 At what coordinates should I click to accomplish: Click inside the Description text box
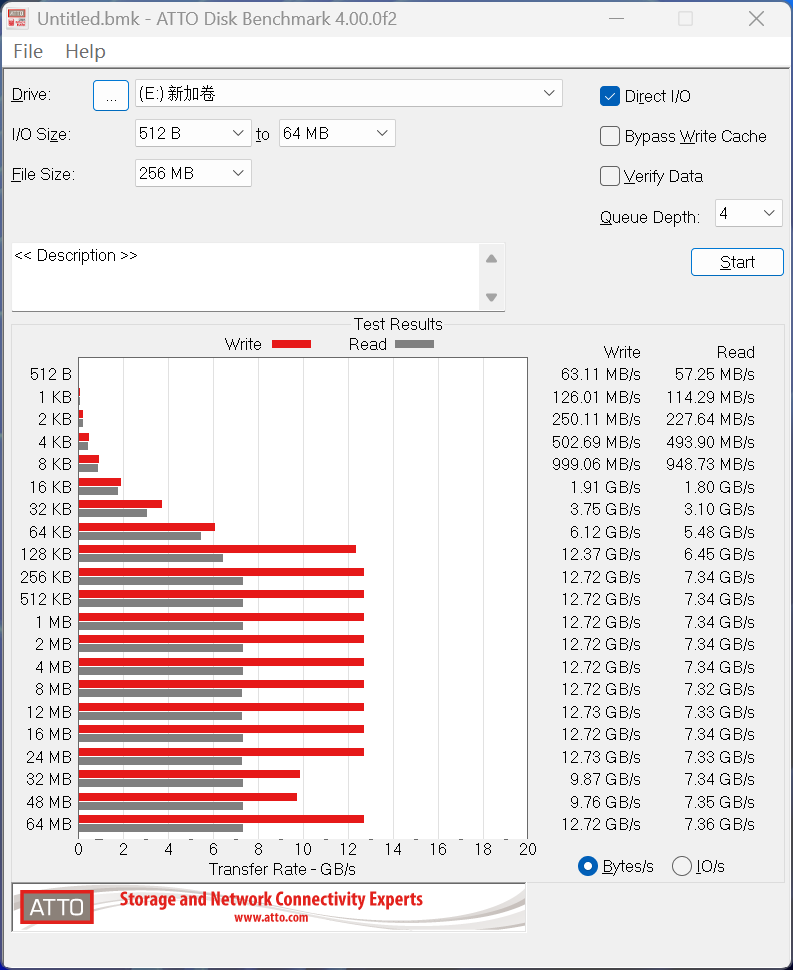245,277
